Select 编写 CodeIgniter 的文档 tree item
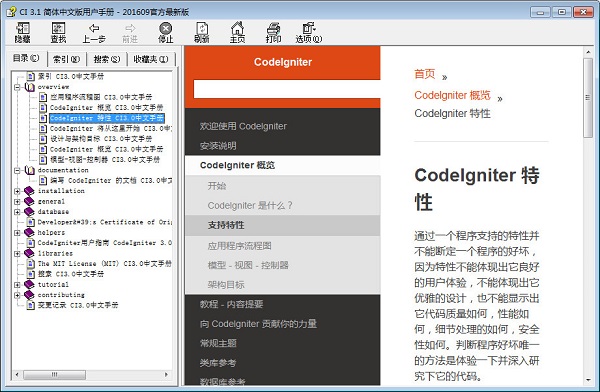The height and width of the screenshot is (392, 600). pos(111,180)
